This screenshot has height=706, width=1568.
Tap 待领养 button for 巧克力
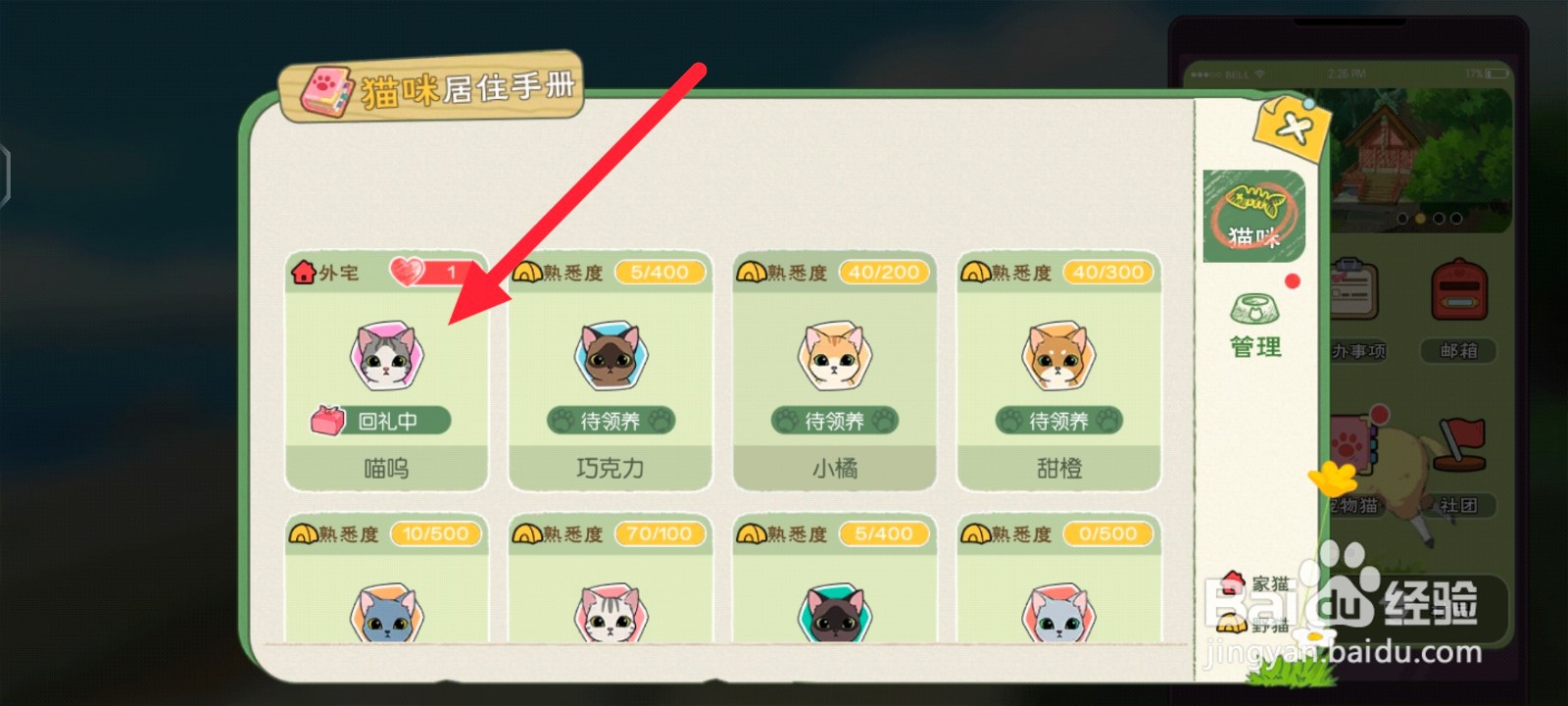pyautogui.click(x=610, y=421)
